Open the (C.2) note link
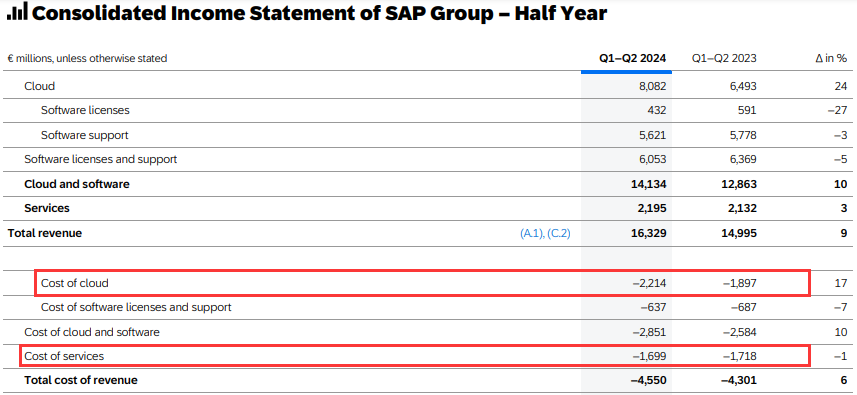 (559, 233)
